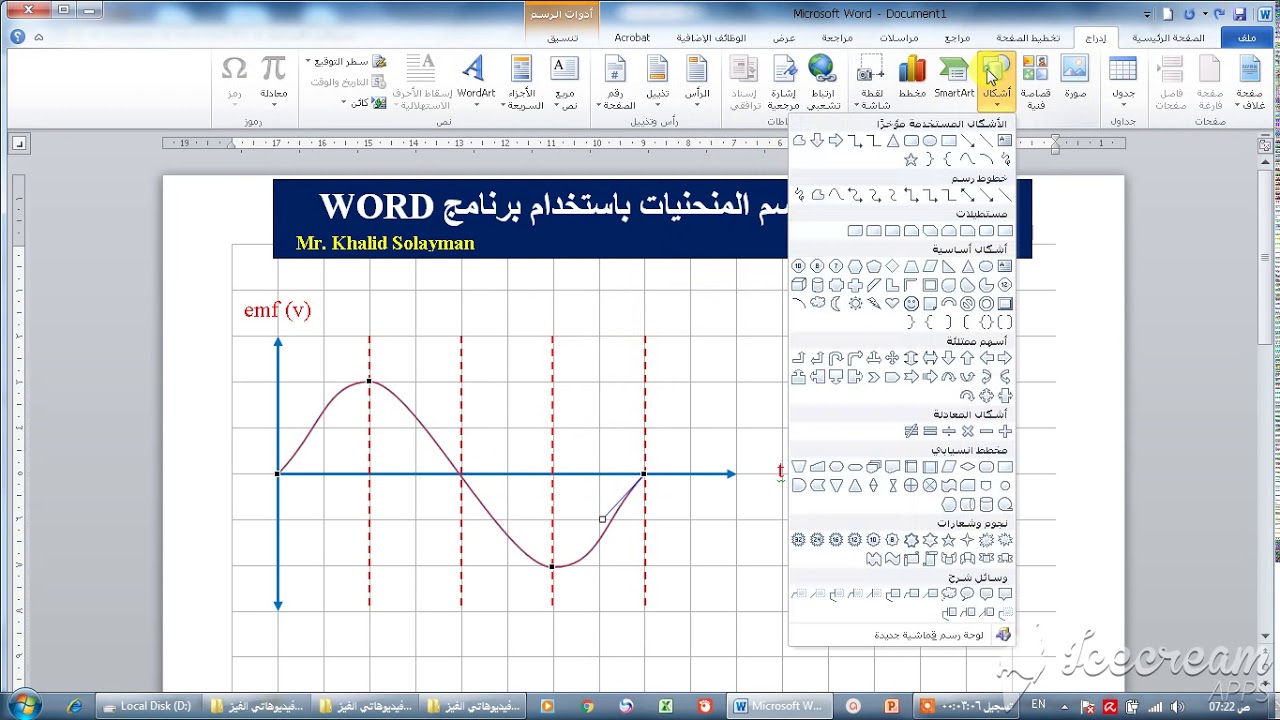Switch to the Page Layout (تخطيط الصفحة) tab
The width and height of the screenshot is (1280, 720).
tap(1028, 38)
